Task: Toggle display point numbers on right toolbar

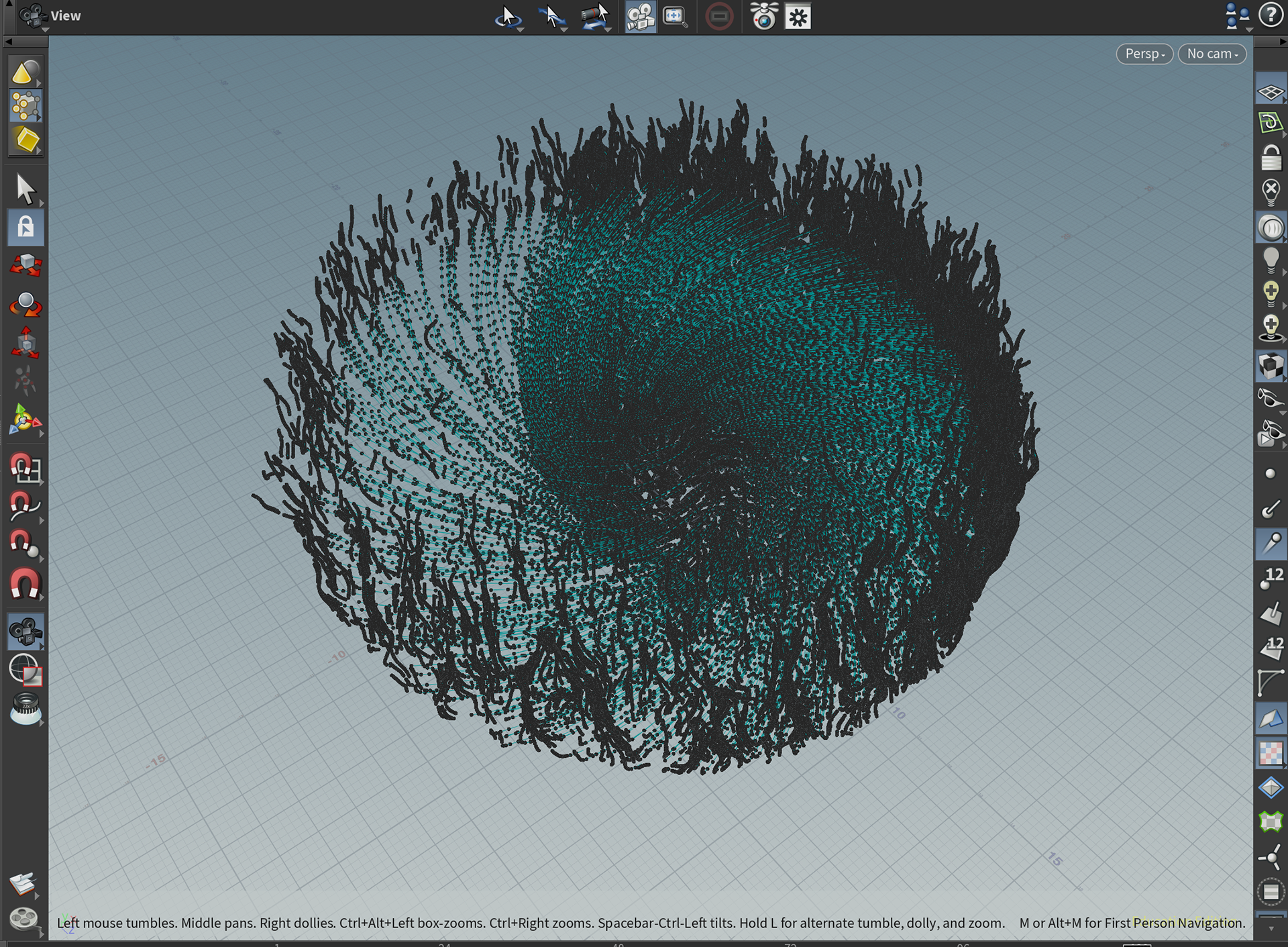Action: 1270,578
